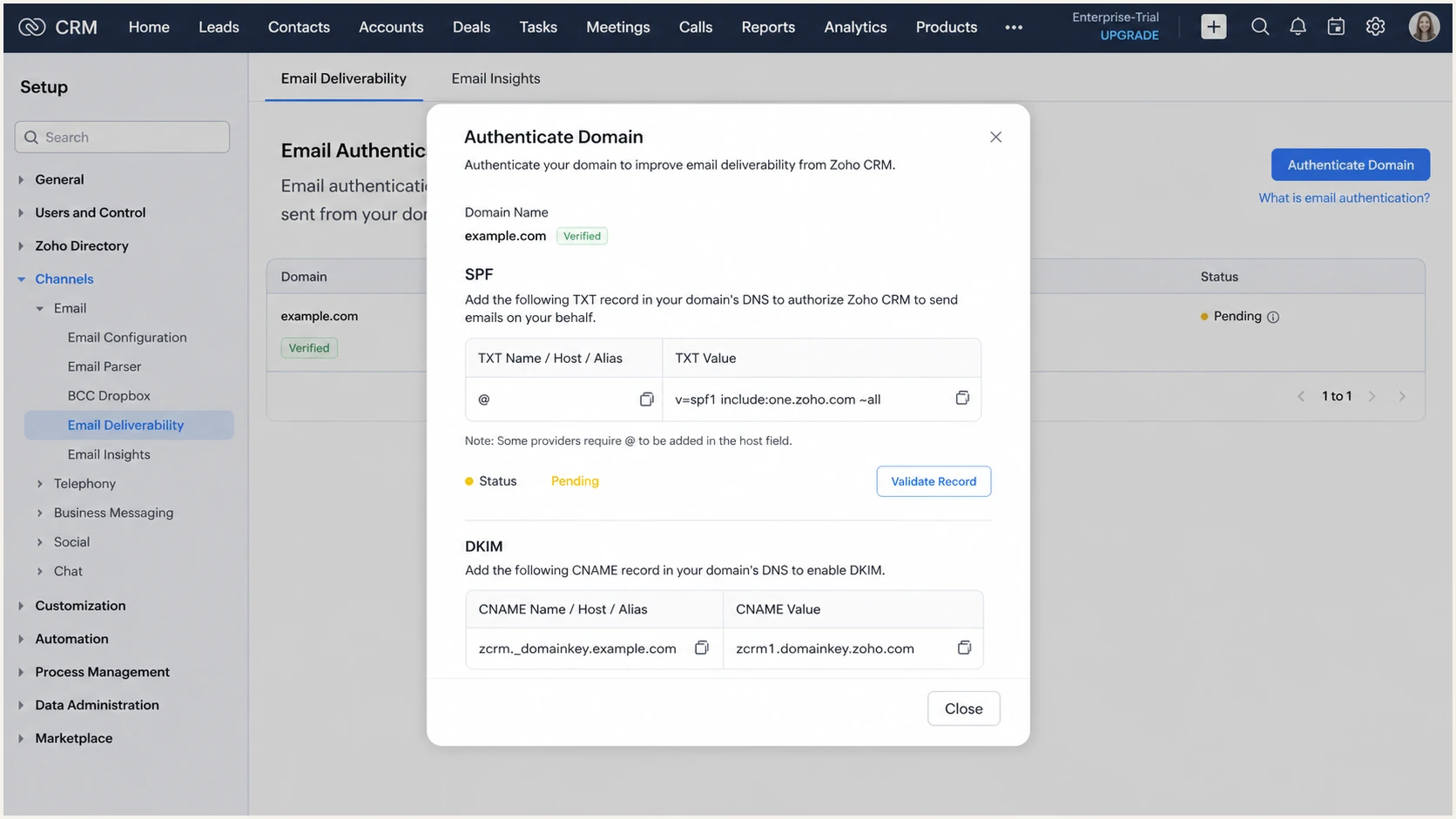Viewport: 1456px width, 819px height.
Task: Expand Process Management in Setup
Action: [x=21, y=672]
